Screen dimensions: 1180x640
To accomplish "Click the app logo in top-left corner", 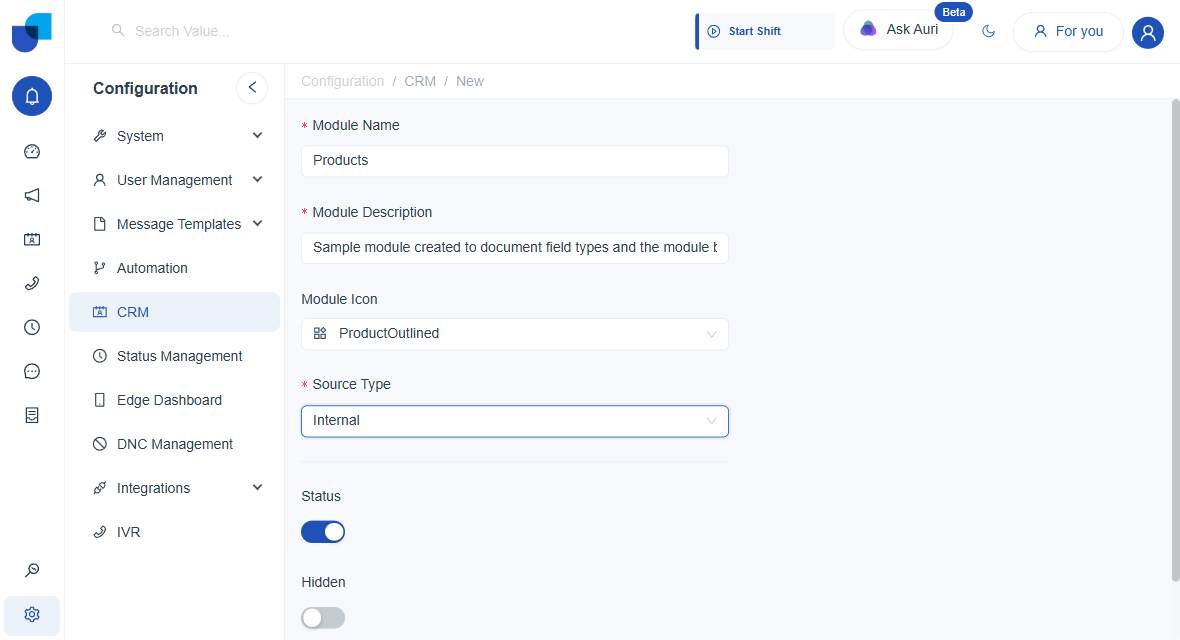I will pyautogui.click(x=32, y=32).
